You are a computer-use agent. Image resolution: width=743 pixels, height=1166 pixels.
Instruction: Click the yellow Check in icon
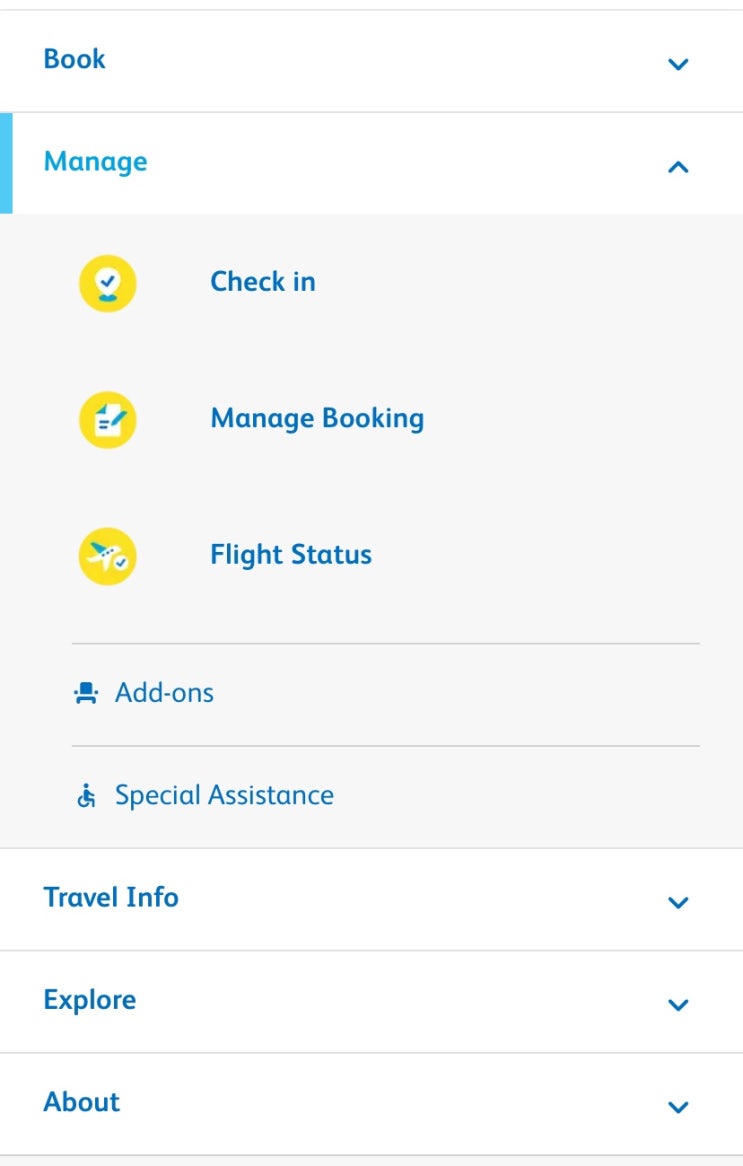108,283
